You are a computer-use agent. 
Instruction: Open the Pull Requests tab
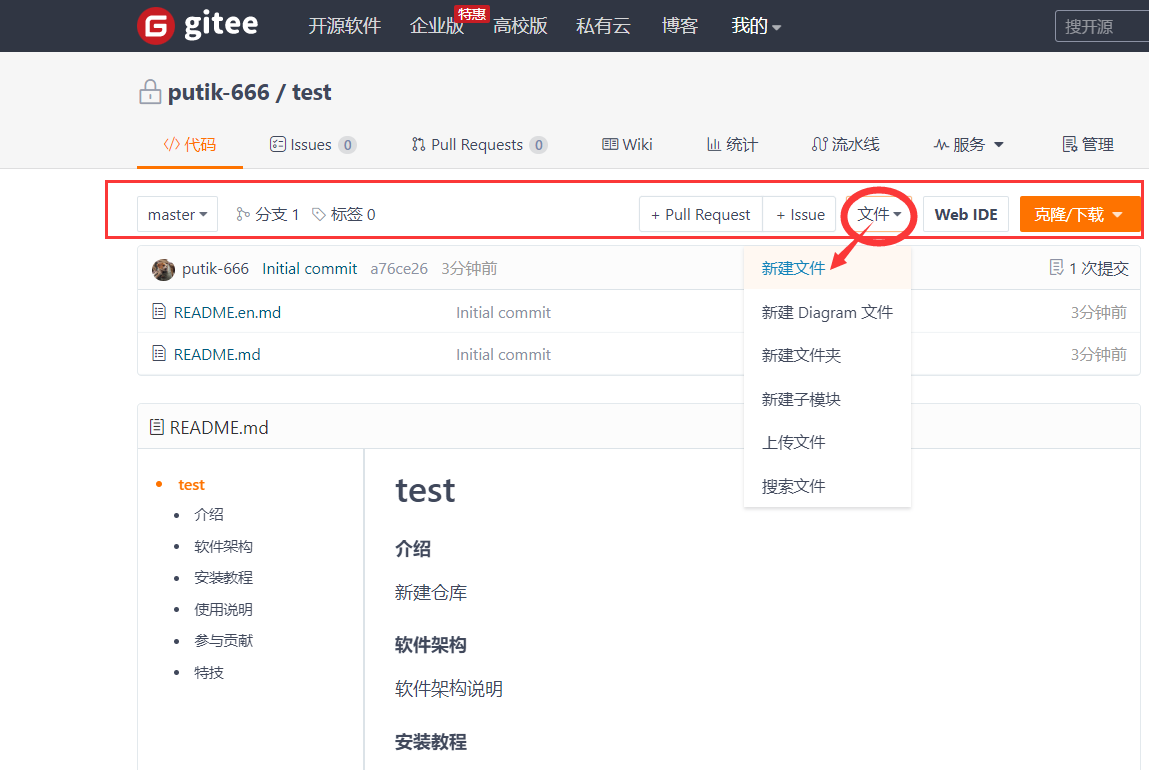478,145
